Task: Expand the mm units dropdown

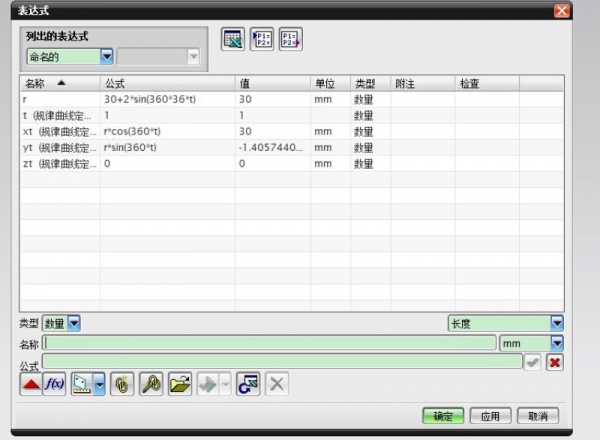Action: pyautogui.click(x=557, y=343)
